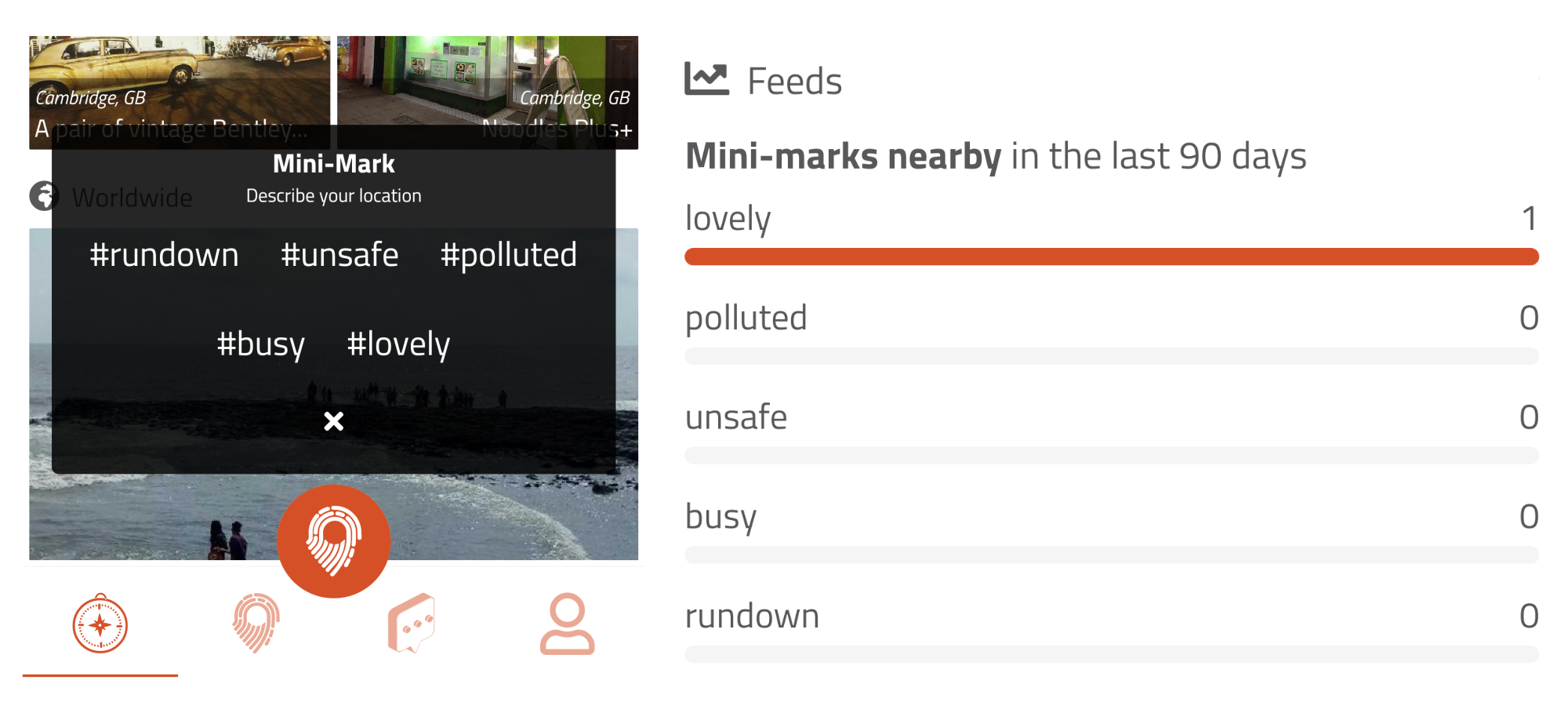
Task: Pick the #busy hashtag
Action: tap(261, 344)
